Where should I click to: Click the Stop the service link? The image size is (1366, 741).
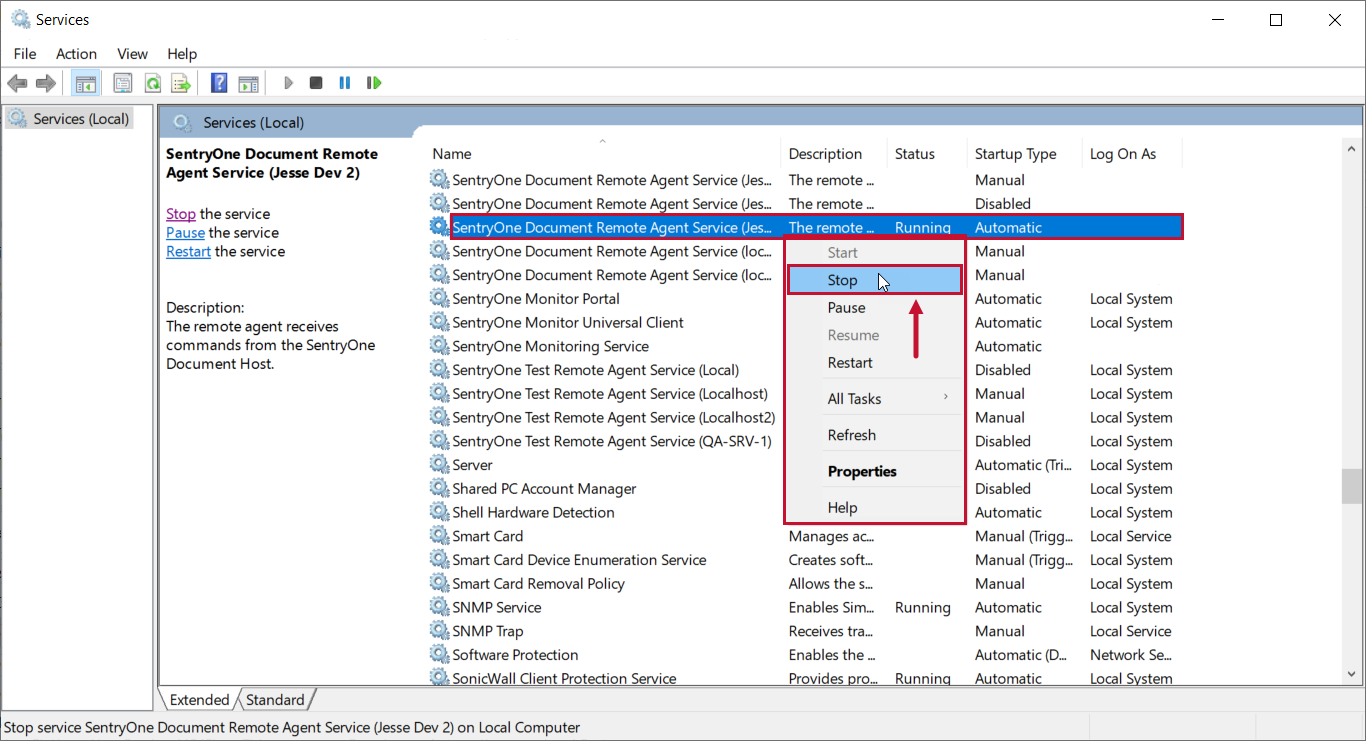[181, 214]
